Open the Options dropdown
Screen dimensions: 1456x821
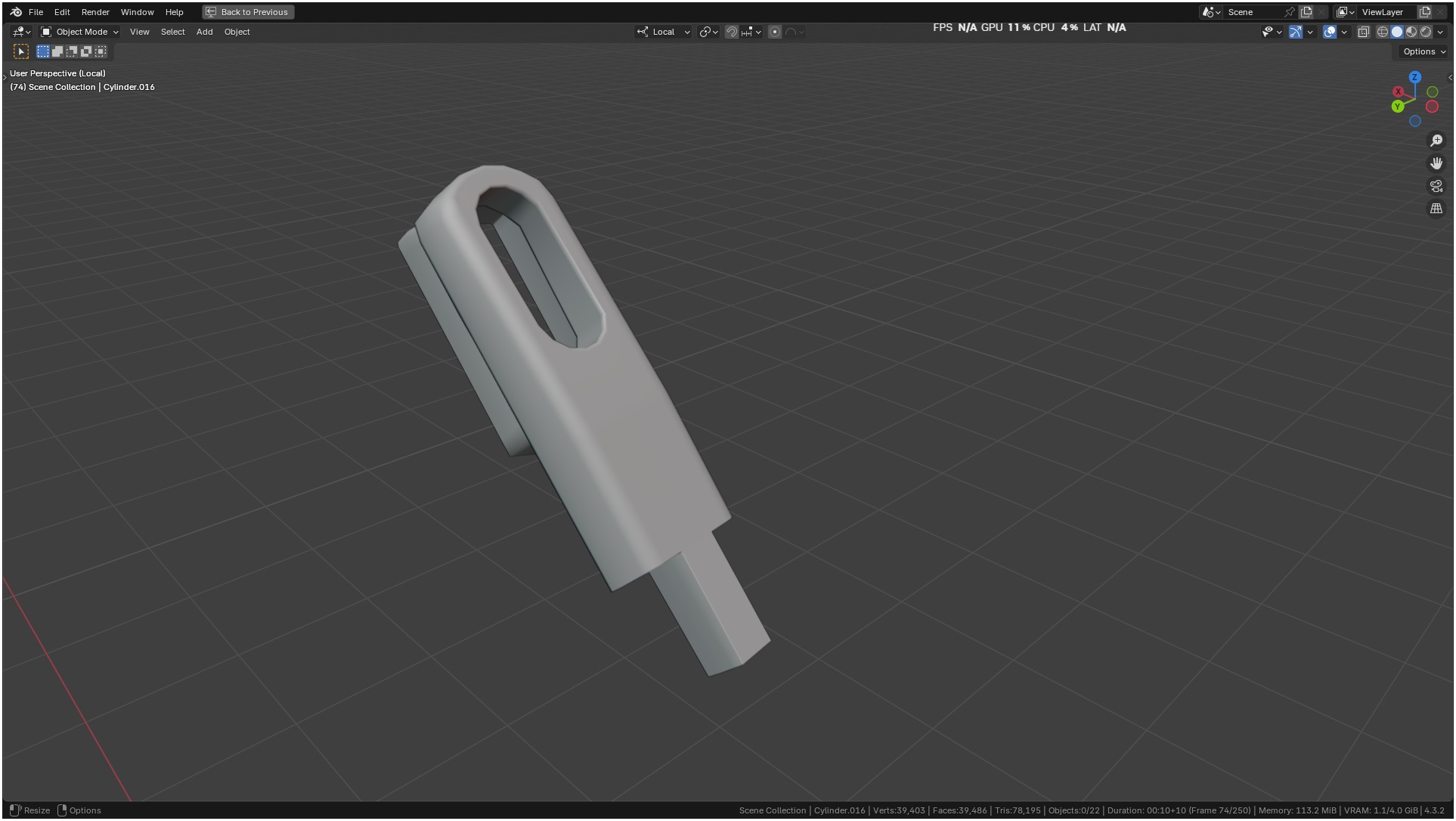coord(1423,51)
